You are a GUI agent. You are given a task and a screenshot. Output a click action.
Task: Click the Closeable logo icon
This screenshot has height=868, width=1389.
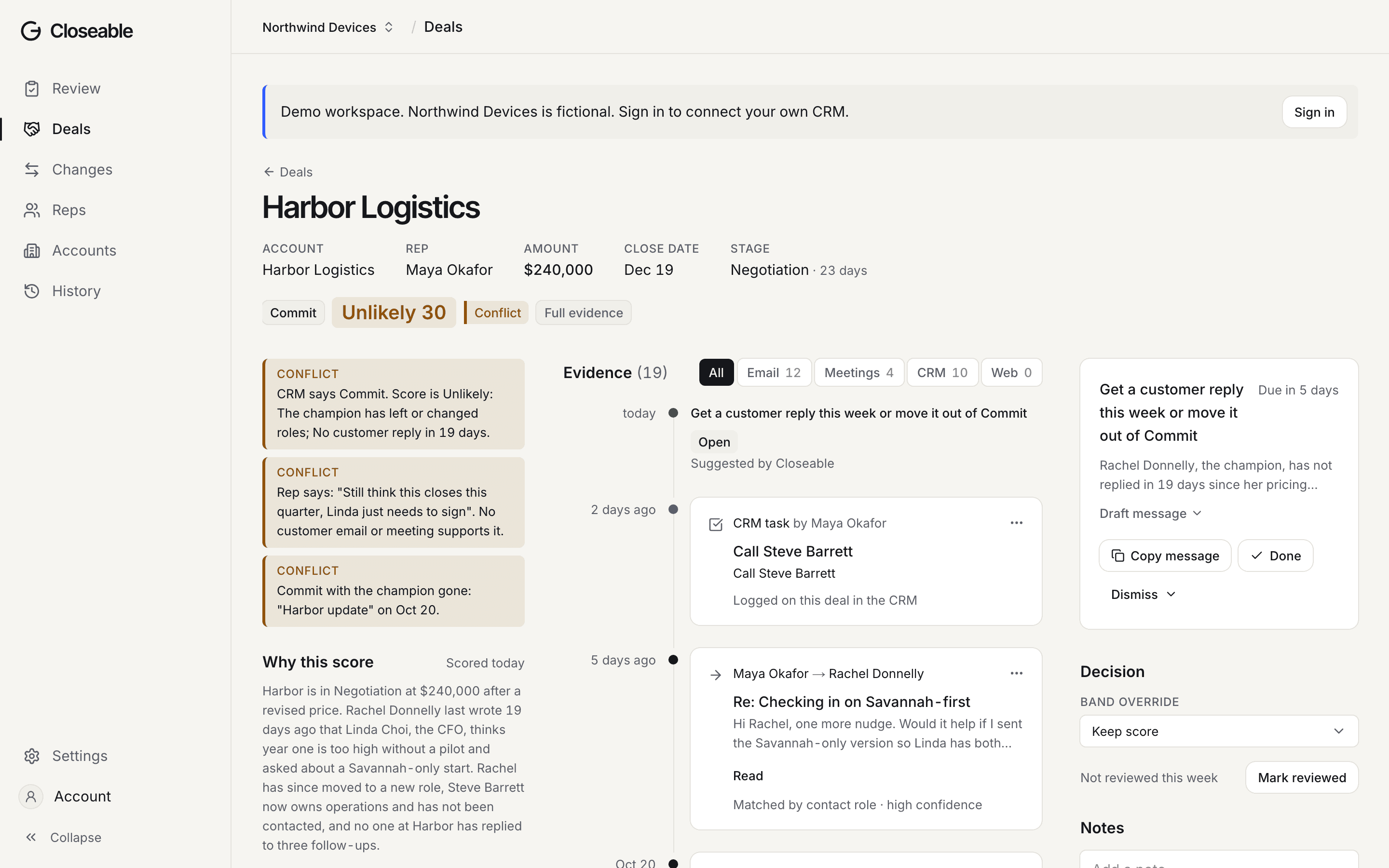(x=31, y=31)
